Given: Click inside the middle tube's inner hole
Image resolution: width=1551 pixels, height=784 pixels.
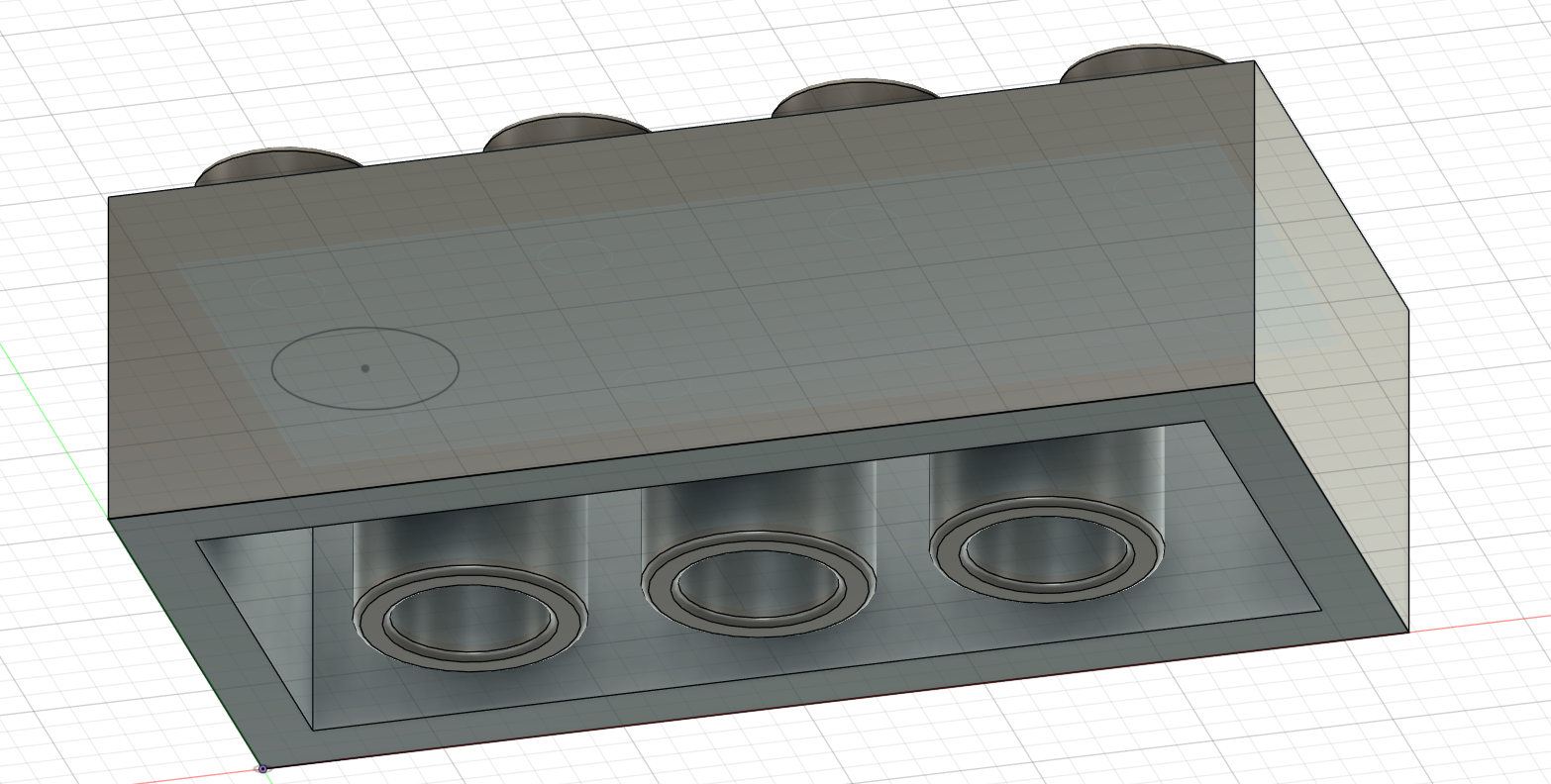Looking at the screenshot, I should pos(758,584).
